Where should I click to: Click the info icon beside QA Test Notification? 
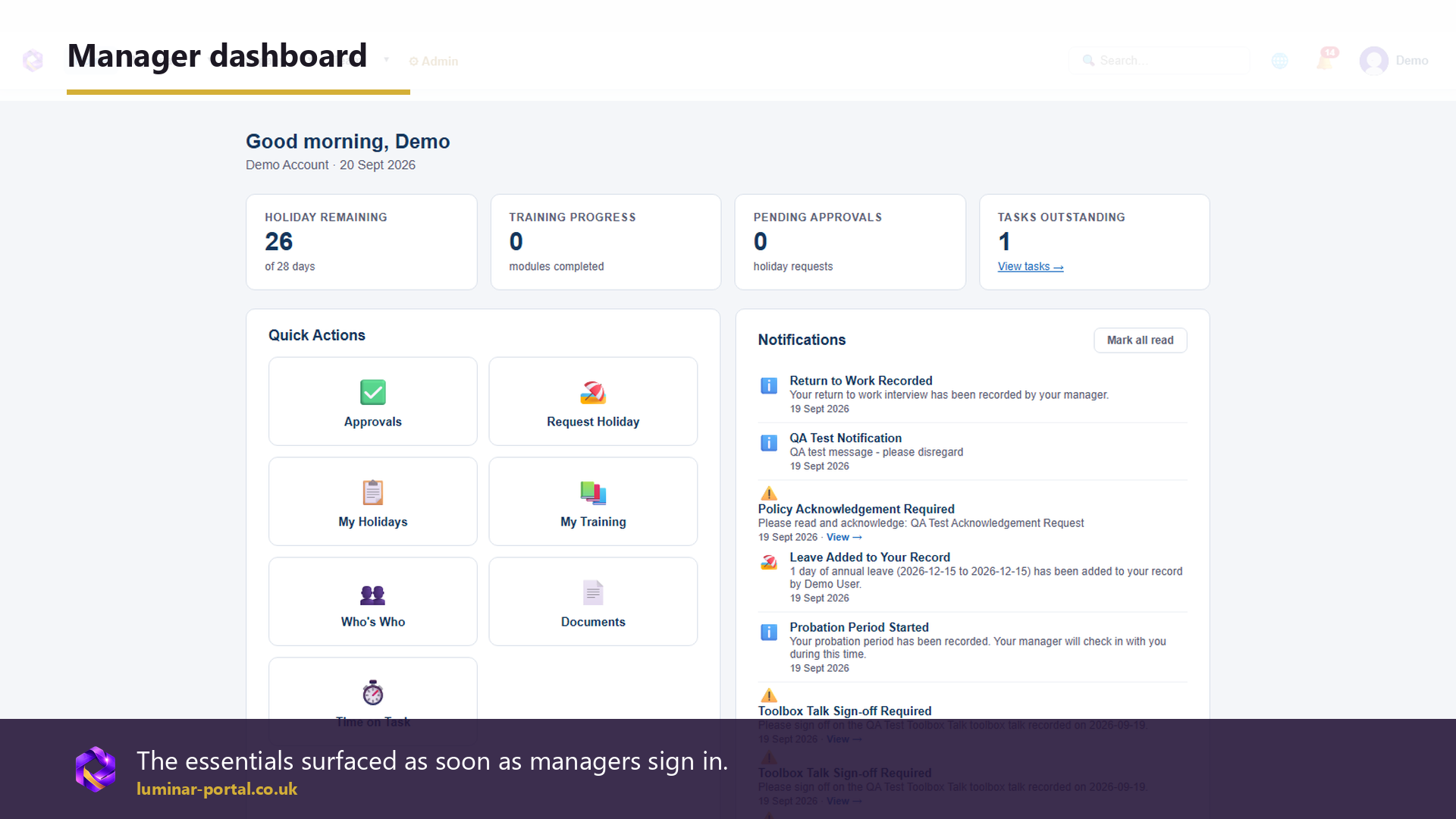[x=769, y=443]
